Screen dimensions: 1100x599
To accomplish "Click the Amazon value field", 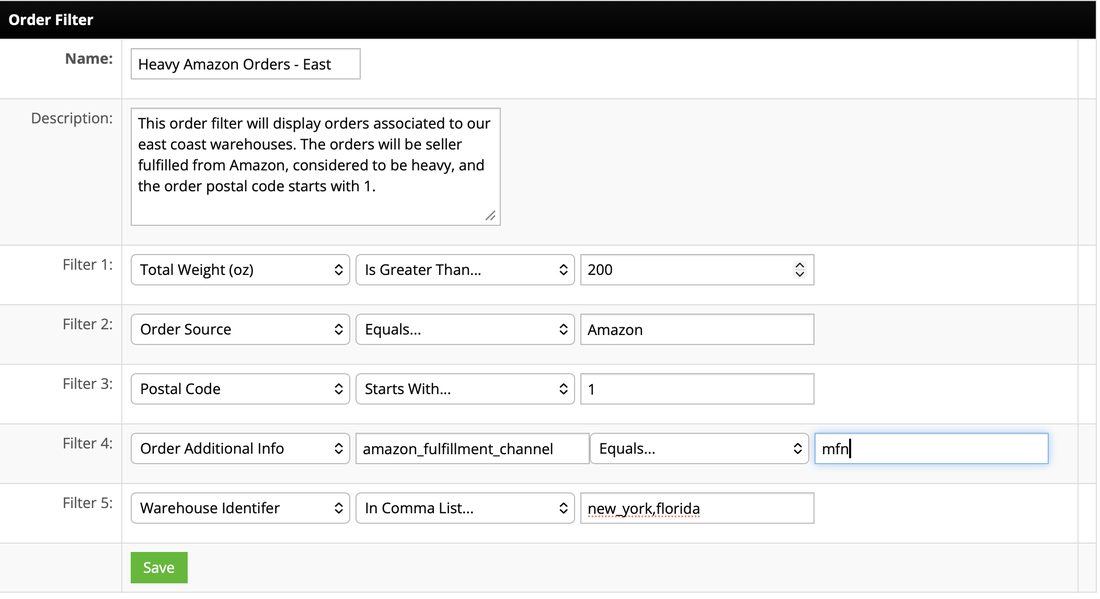I will (697, 330).
